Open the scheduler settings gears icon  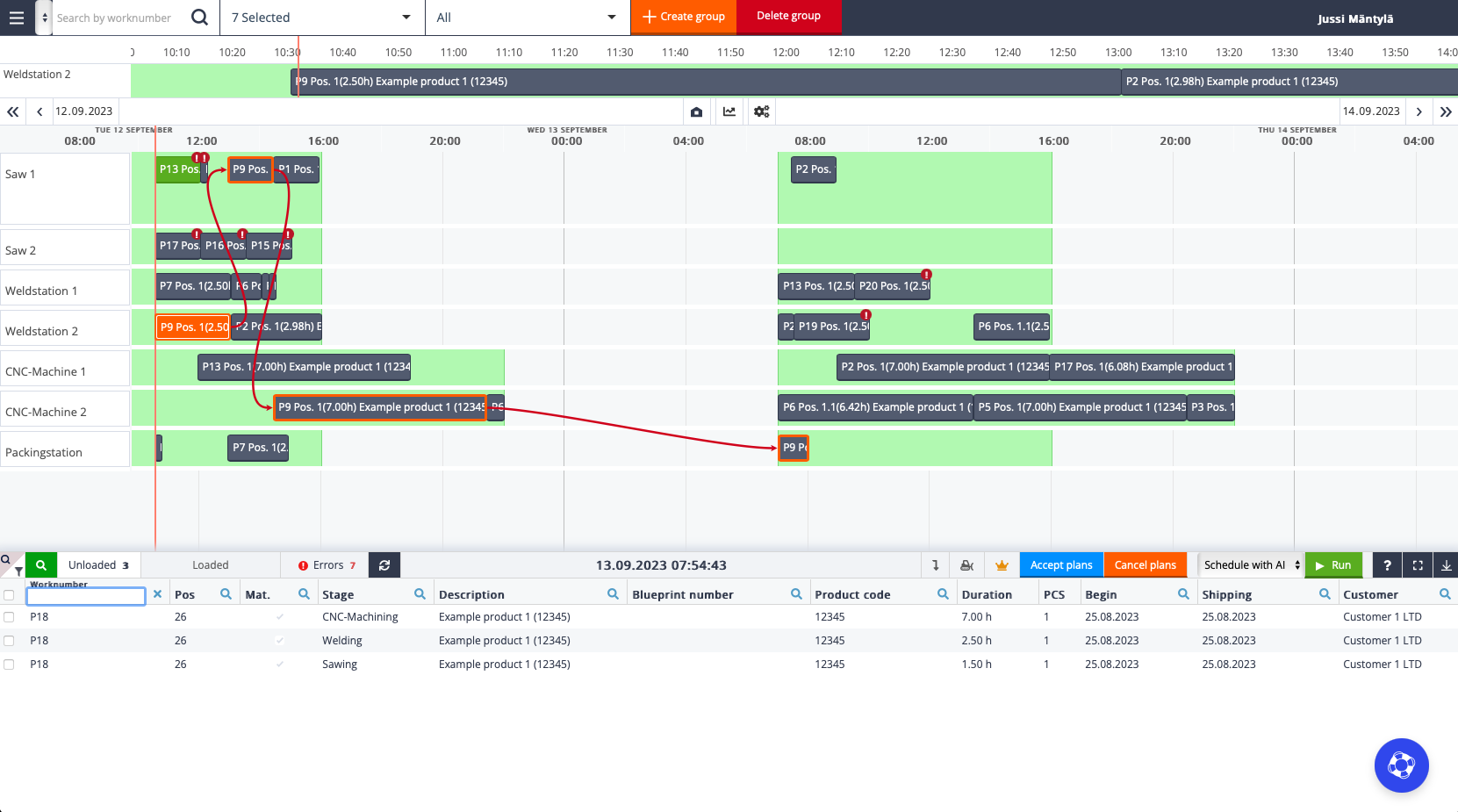pyautogui.click(x=761, y=111)
